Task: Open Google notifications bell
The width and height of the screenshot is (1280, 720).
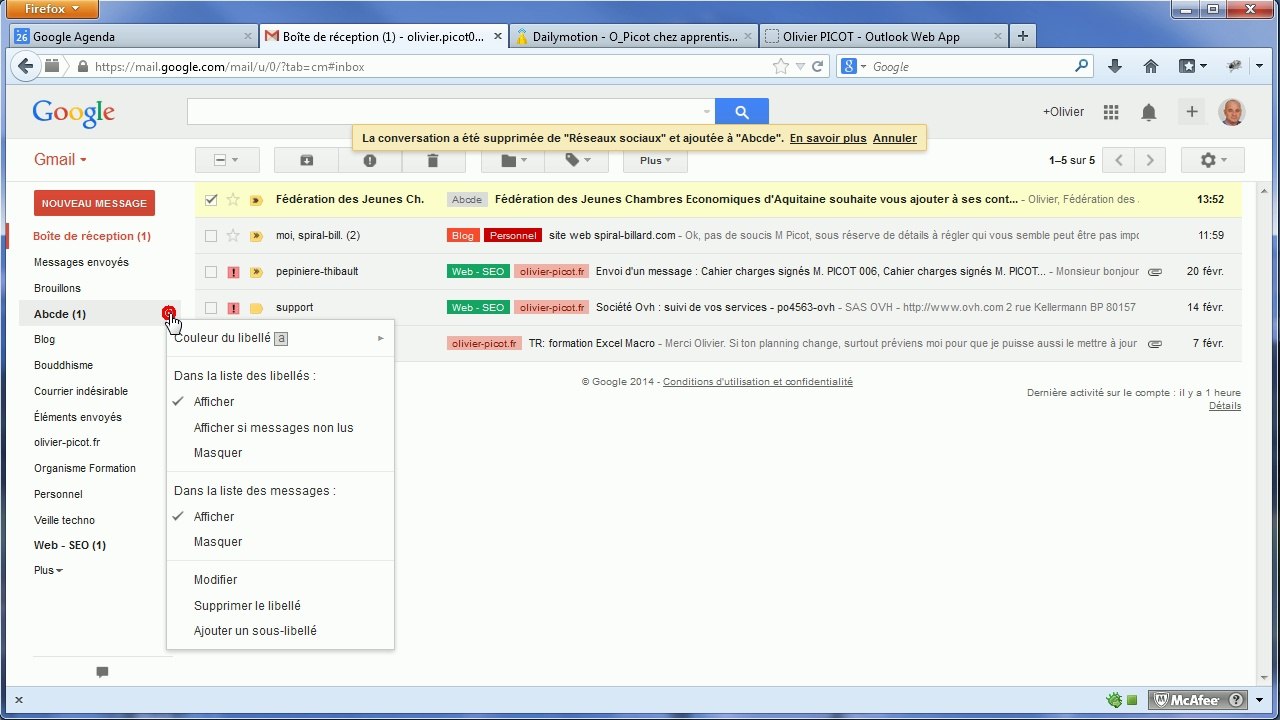Action: click(1149, 112)
